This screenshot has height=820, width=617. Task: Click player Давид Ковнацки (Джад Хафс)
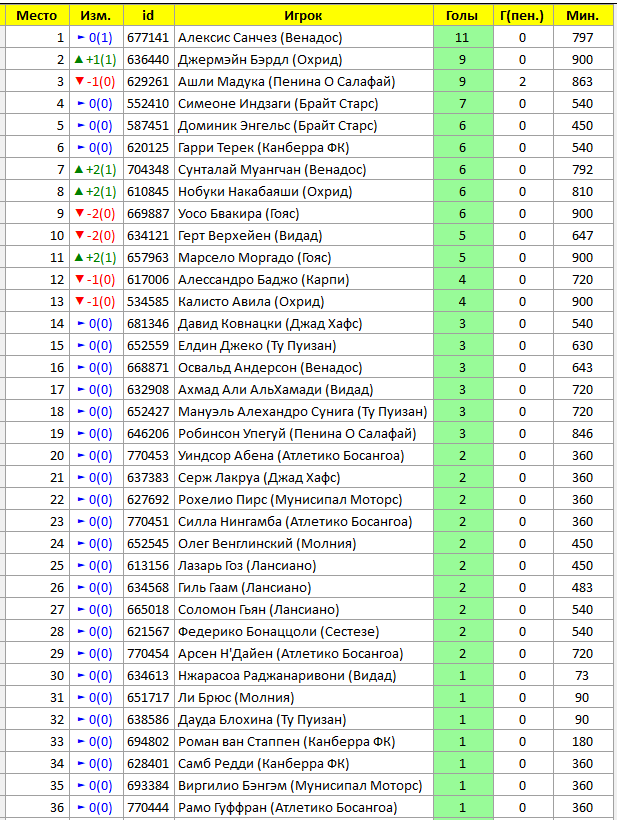[270, 323]
